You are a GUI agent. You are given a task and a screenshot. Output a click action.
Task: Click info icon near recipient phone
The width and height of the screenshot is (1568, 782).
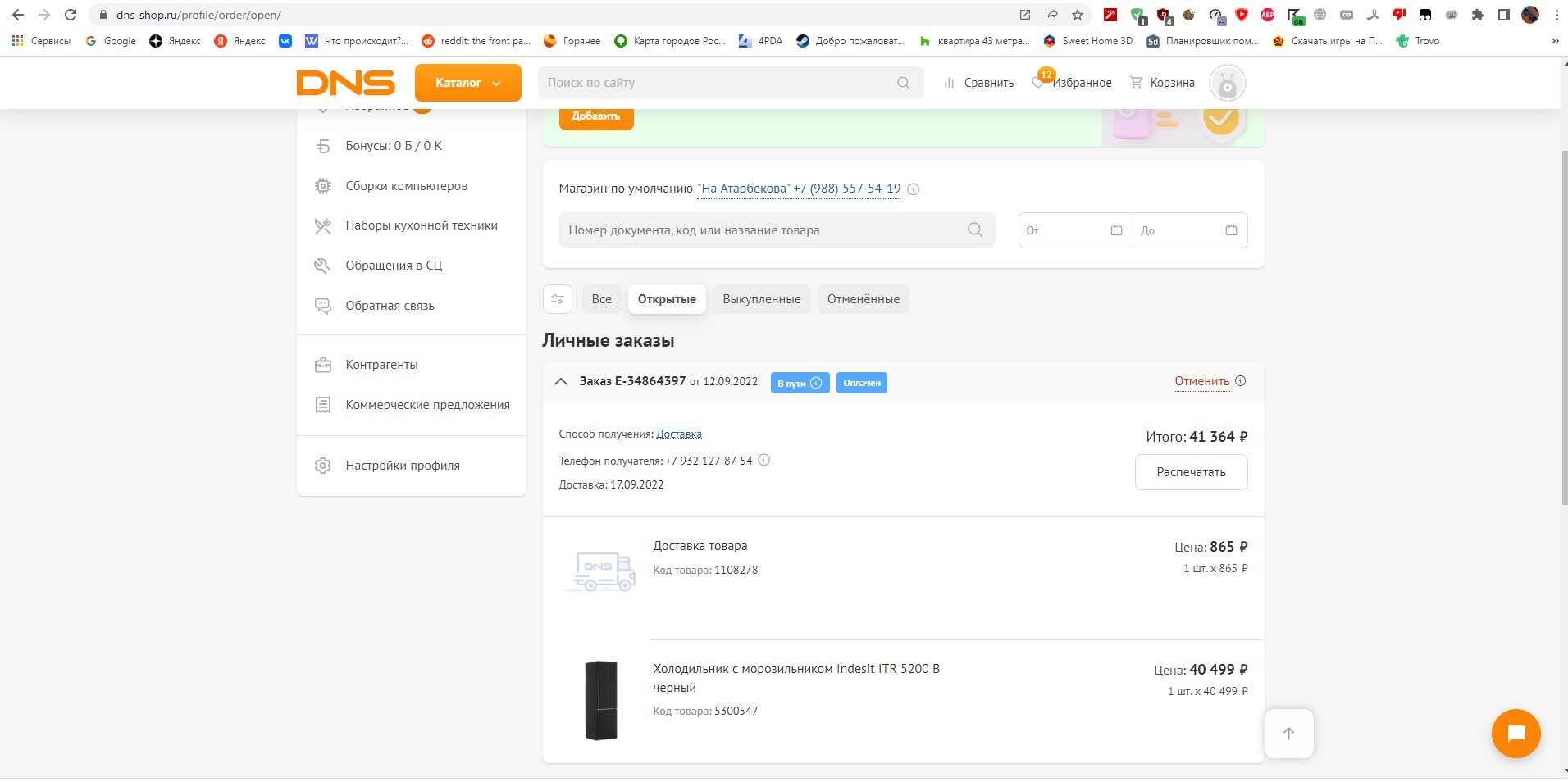click(x=763, y=460)
